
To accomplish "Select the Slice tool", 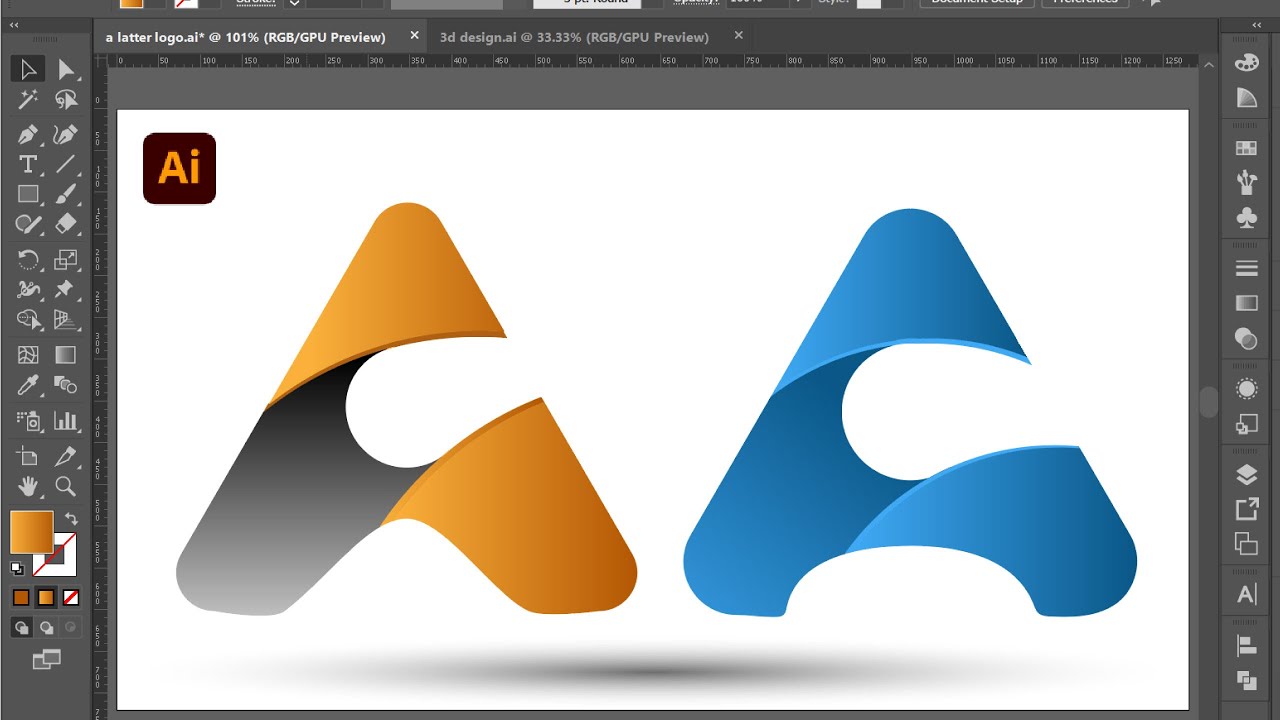I will 66,457.
